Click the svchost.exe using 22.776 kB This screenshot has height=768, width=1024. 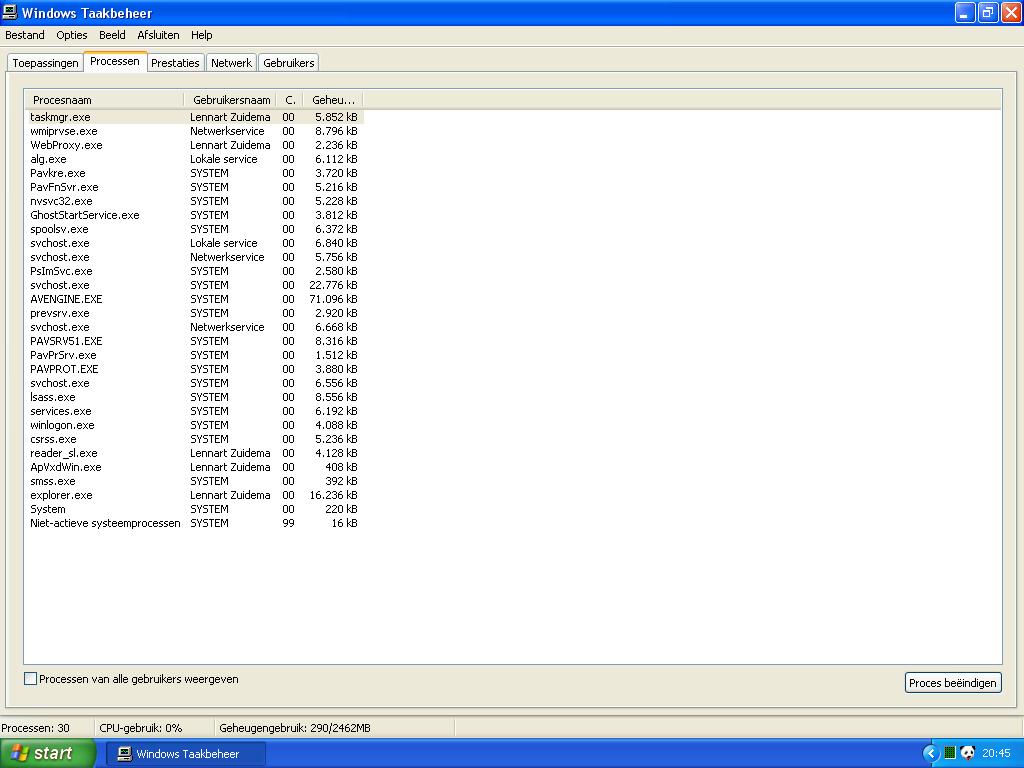[195, 285]
